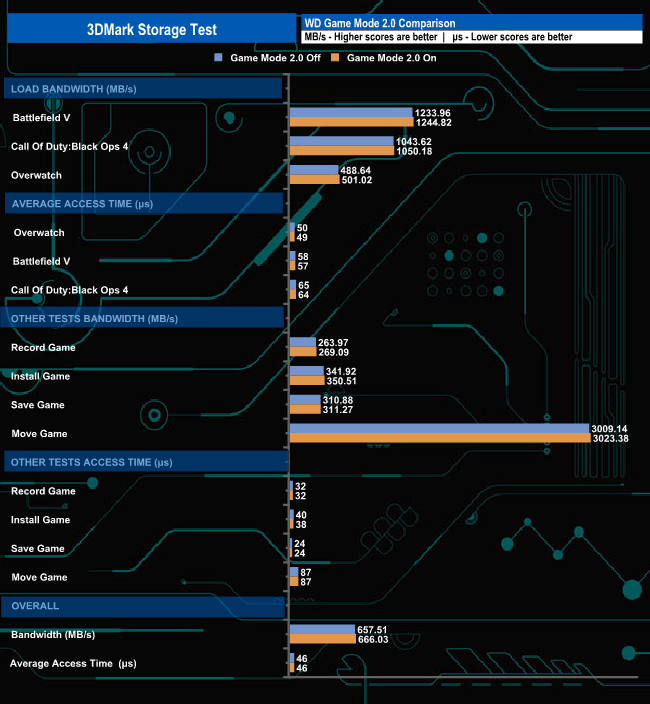Viewport: 650px width, 704px height.
Task: Click the value 50 beside Overwatch access time
Action: 302,228
